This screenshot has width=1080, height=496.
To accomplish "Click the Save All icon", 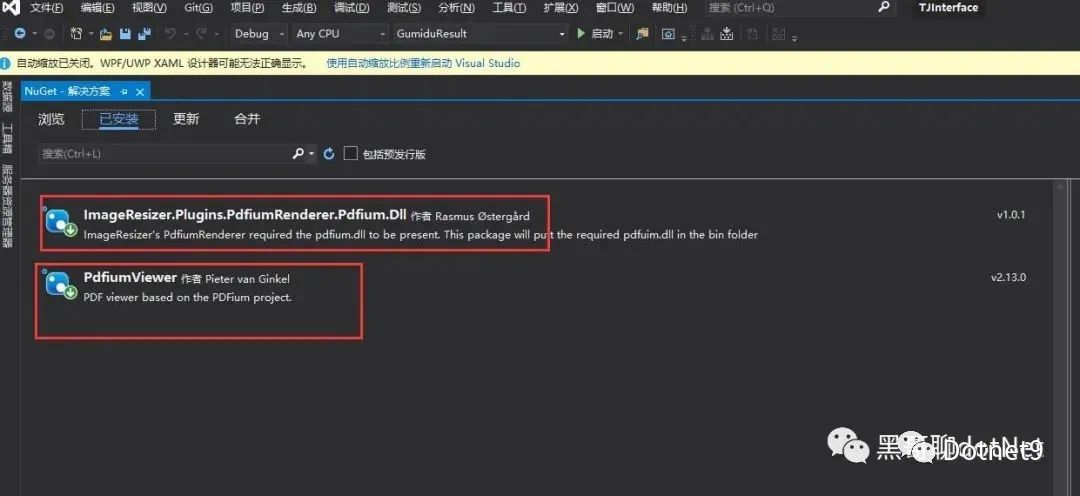I will click(145, 33).
